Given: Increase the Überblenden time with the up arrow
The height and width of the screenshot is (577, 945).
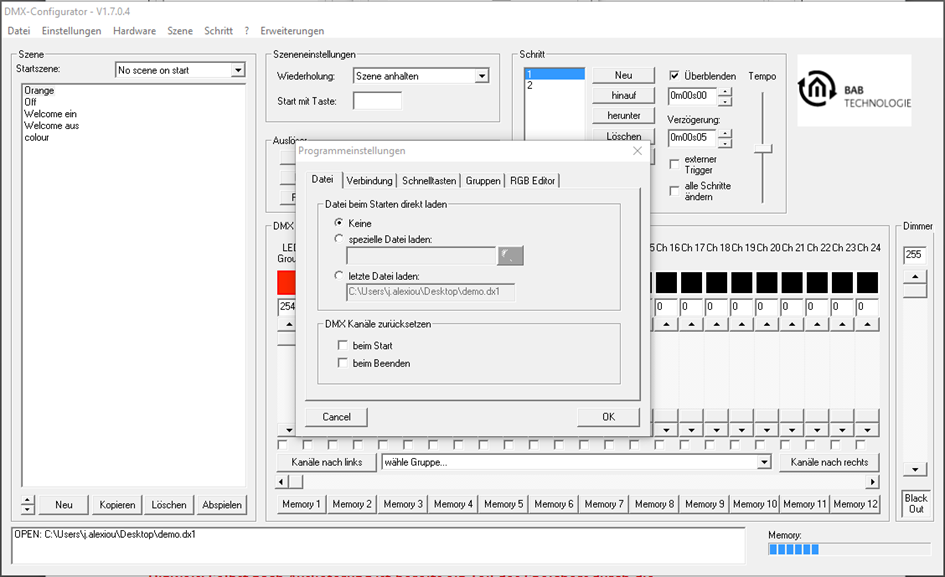Looking at the screenshot, I should pyautogui.click(x=725, y=92).
